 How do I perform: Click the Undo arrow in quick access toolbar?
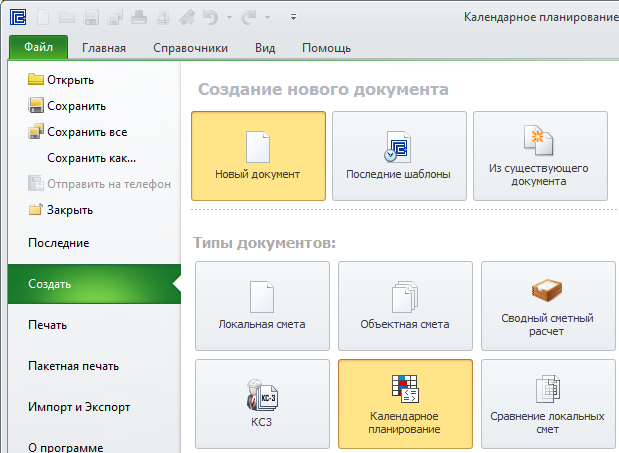[210, 17]
